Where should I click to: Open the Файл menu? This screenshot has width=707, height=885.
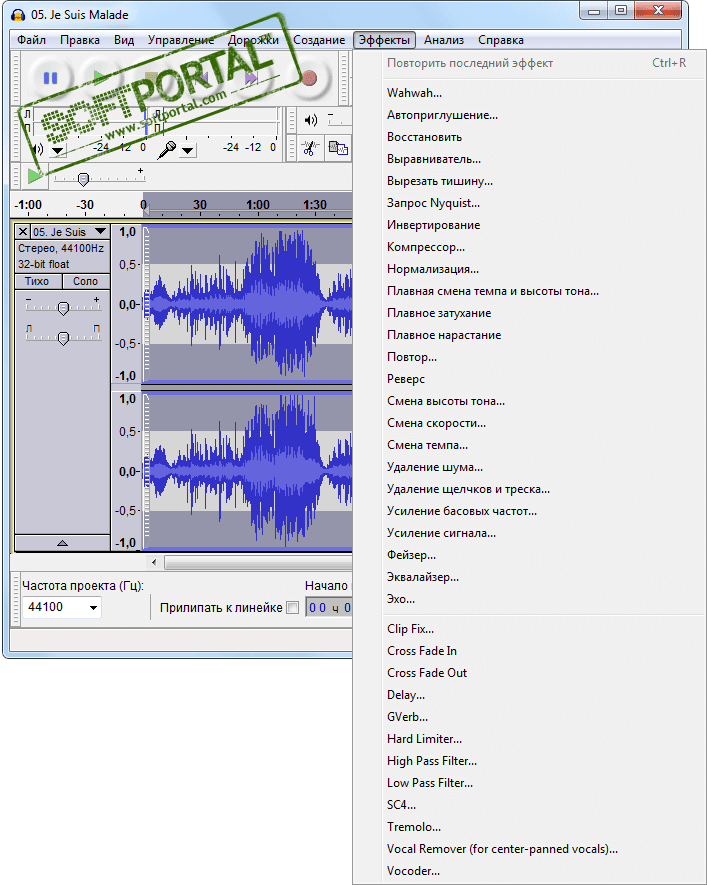tap(32, 40)
